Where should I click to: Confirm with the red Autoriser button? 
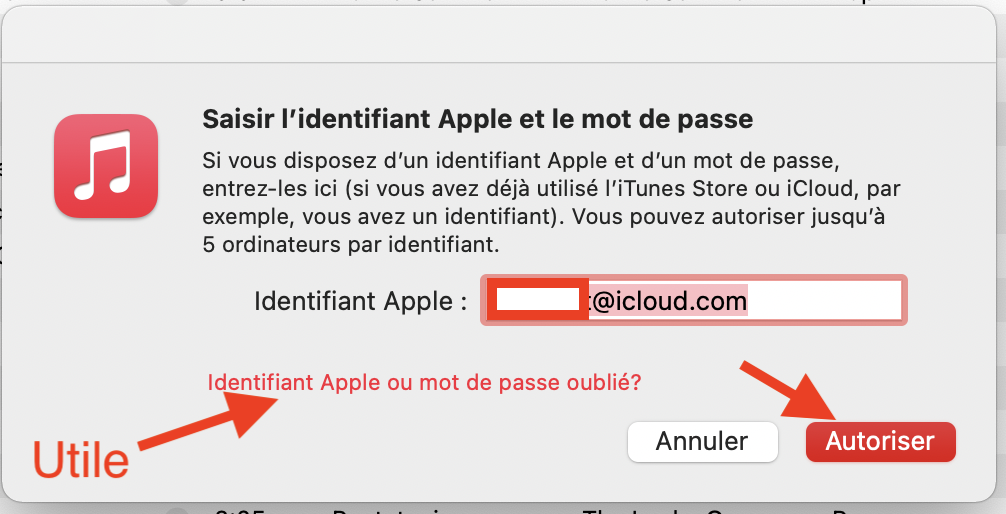pyautogui.click(x=880, y=441)
